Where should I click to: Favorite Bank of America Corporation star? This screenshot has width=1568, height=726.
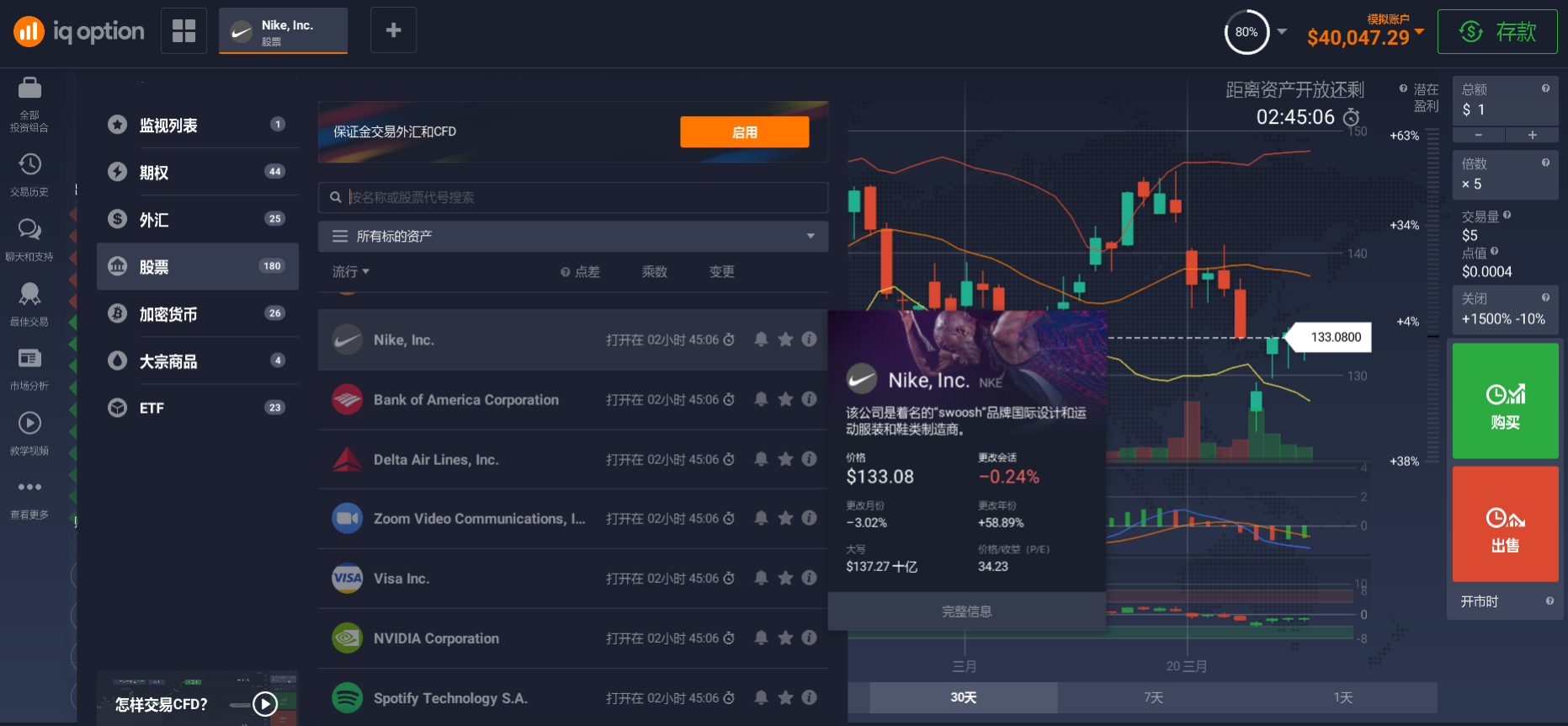click(785, 399)
